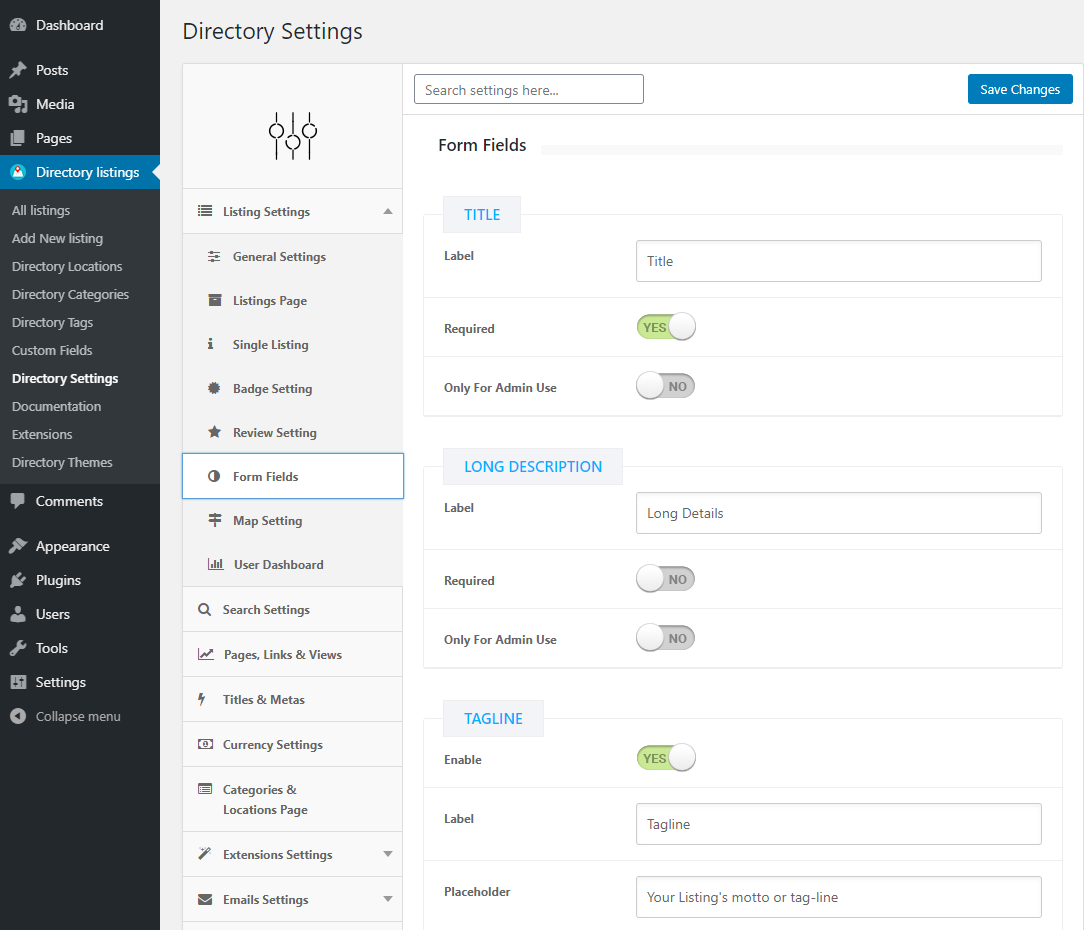Image resolution: width=1084 pixels, height=930 pixels.
Task: Open Currency Settings section
Action: click(x=292, y=744)
